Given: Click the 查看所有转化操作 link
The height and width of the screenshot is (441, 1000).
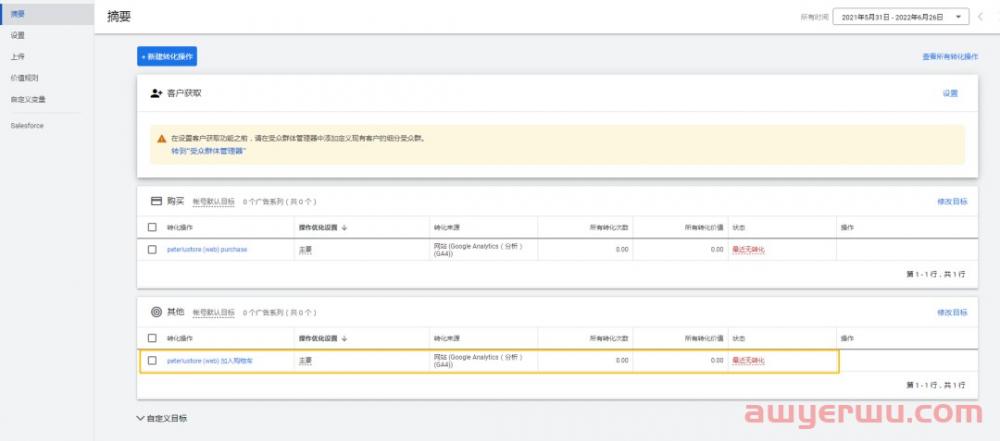Looking at the screenshot, I should click(950, 57).
